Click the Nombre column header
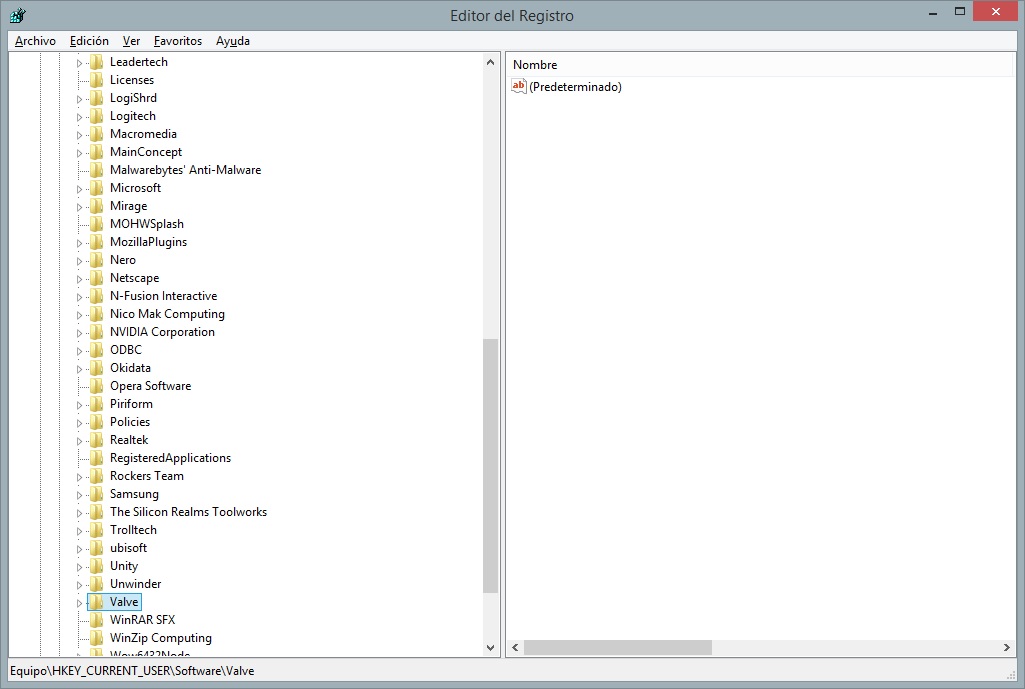 (x=535, y=65)
